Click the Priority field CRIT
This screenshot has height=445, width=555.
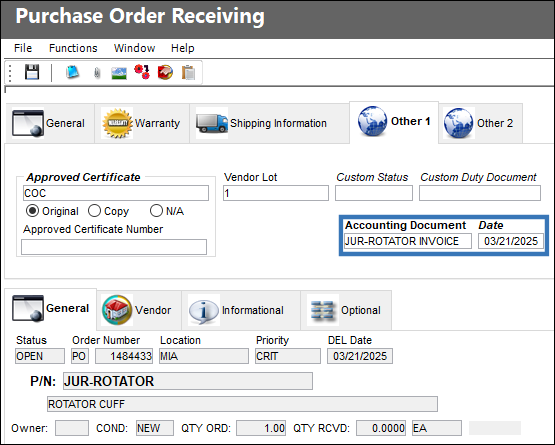[288, 356]
